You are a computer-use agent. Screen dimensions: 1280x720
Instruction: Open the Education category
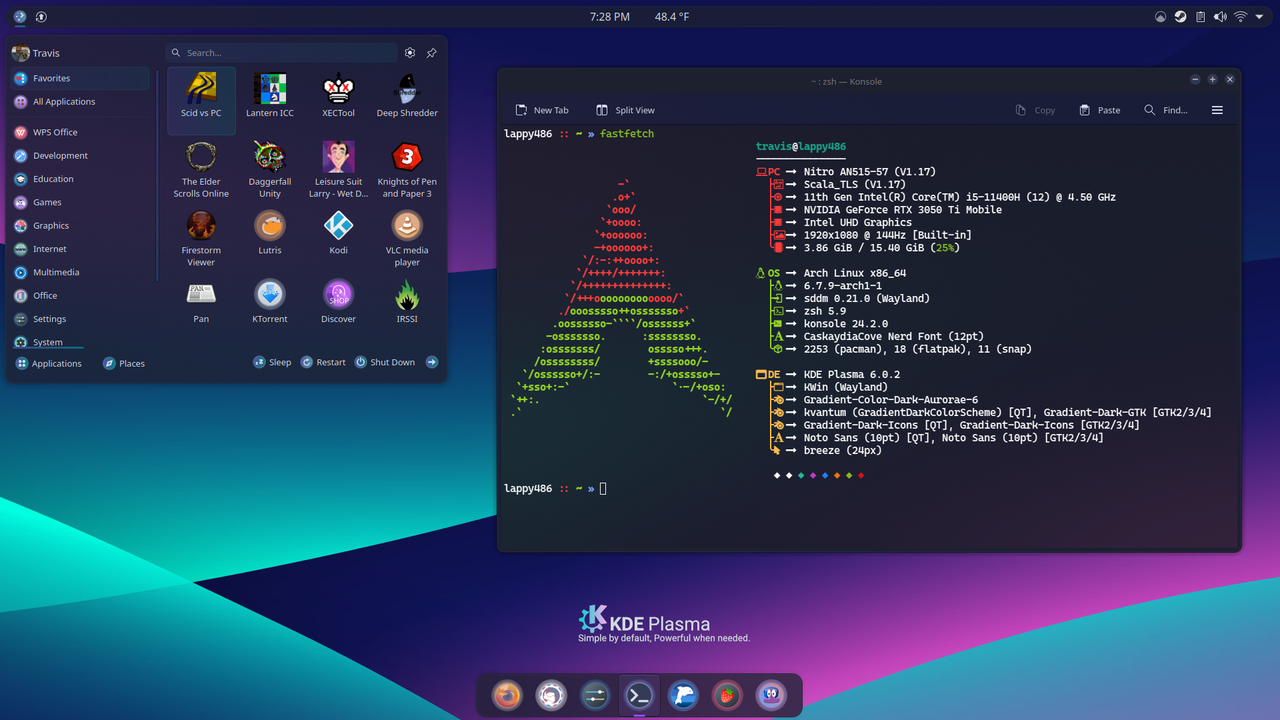80,179
